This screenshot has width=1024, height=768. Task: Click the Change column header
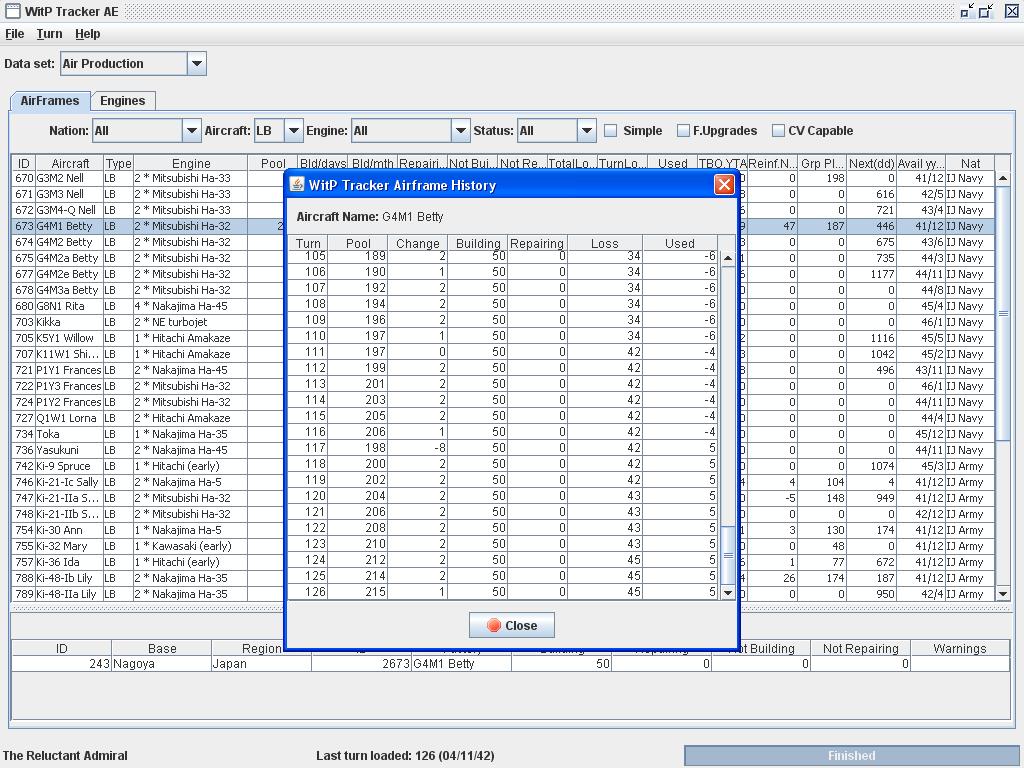pyautogui.click(x=417, y=243)
